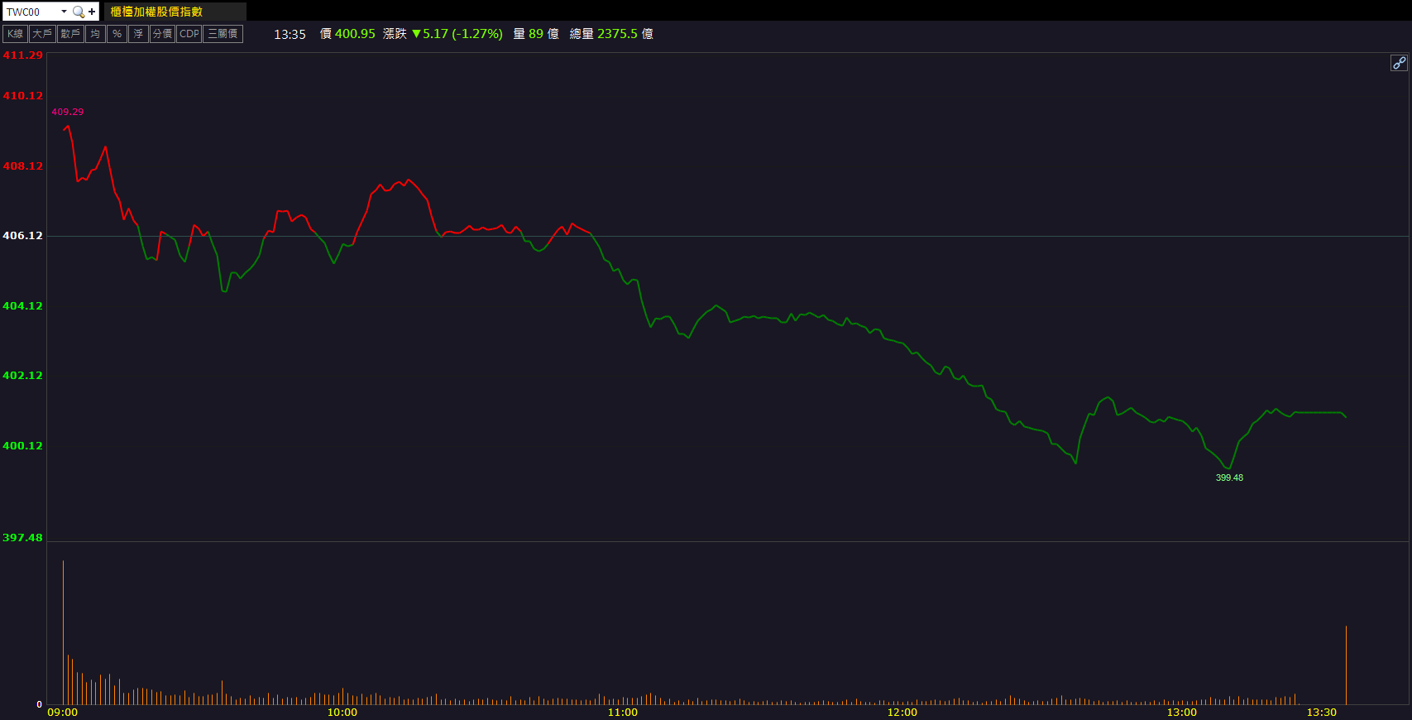Click the price value 400.95
The height and width of the screenshot is (720, 1412).
click(x=355, y=34)
